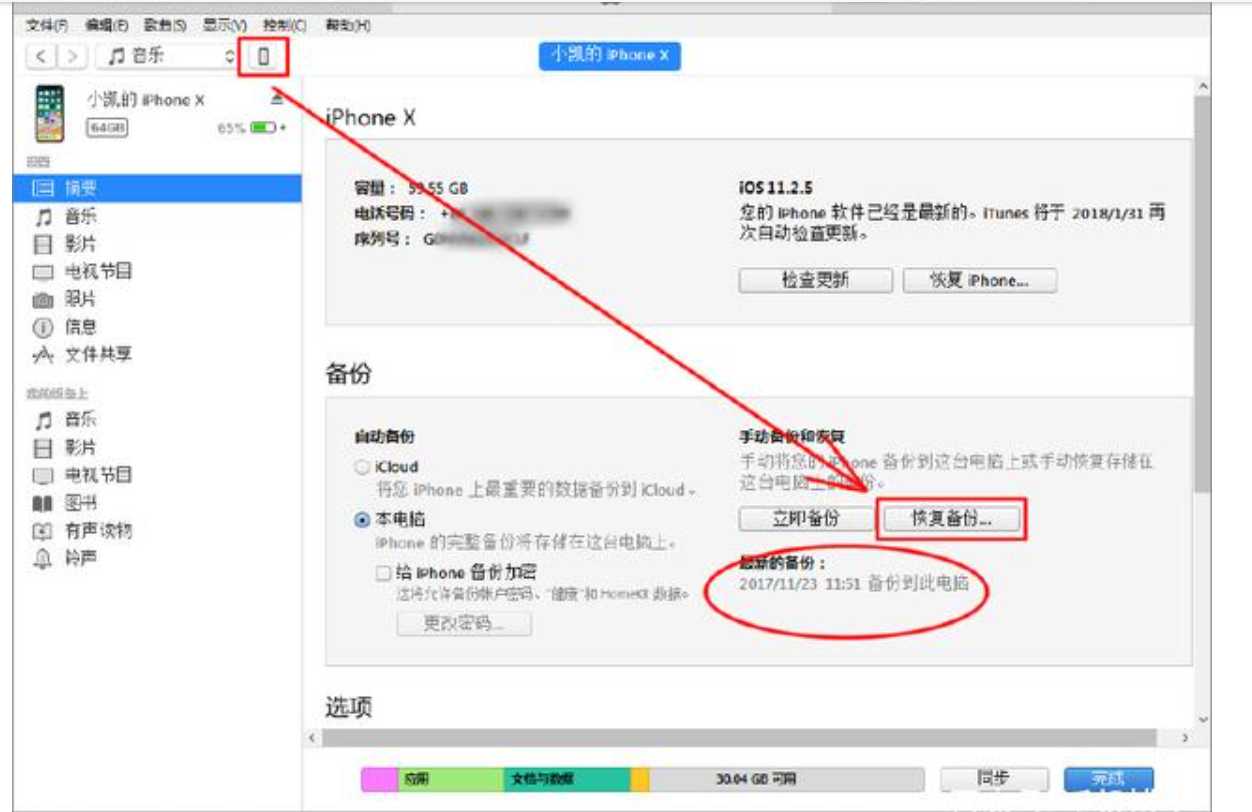Viewport: 1252px width, 812px height.
Task: Click the 音乐 icon under device settings
Action: click(x=43, y=216)
